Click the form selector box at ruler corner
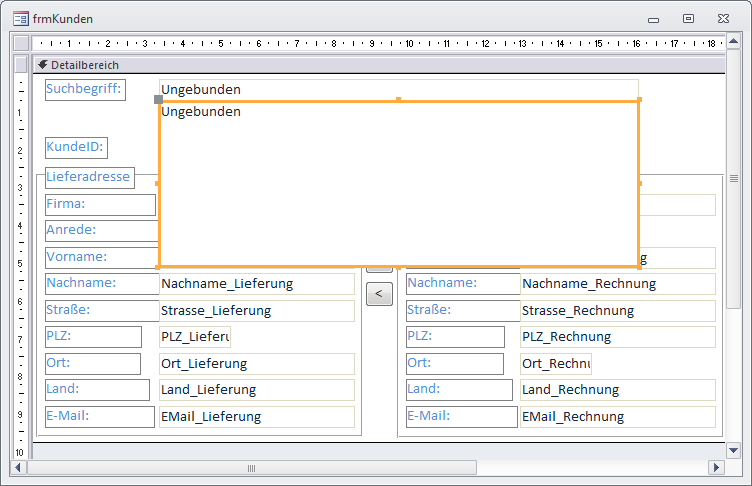Screen dimensions: 752x486 pos(20,43)
